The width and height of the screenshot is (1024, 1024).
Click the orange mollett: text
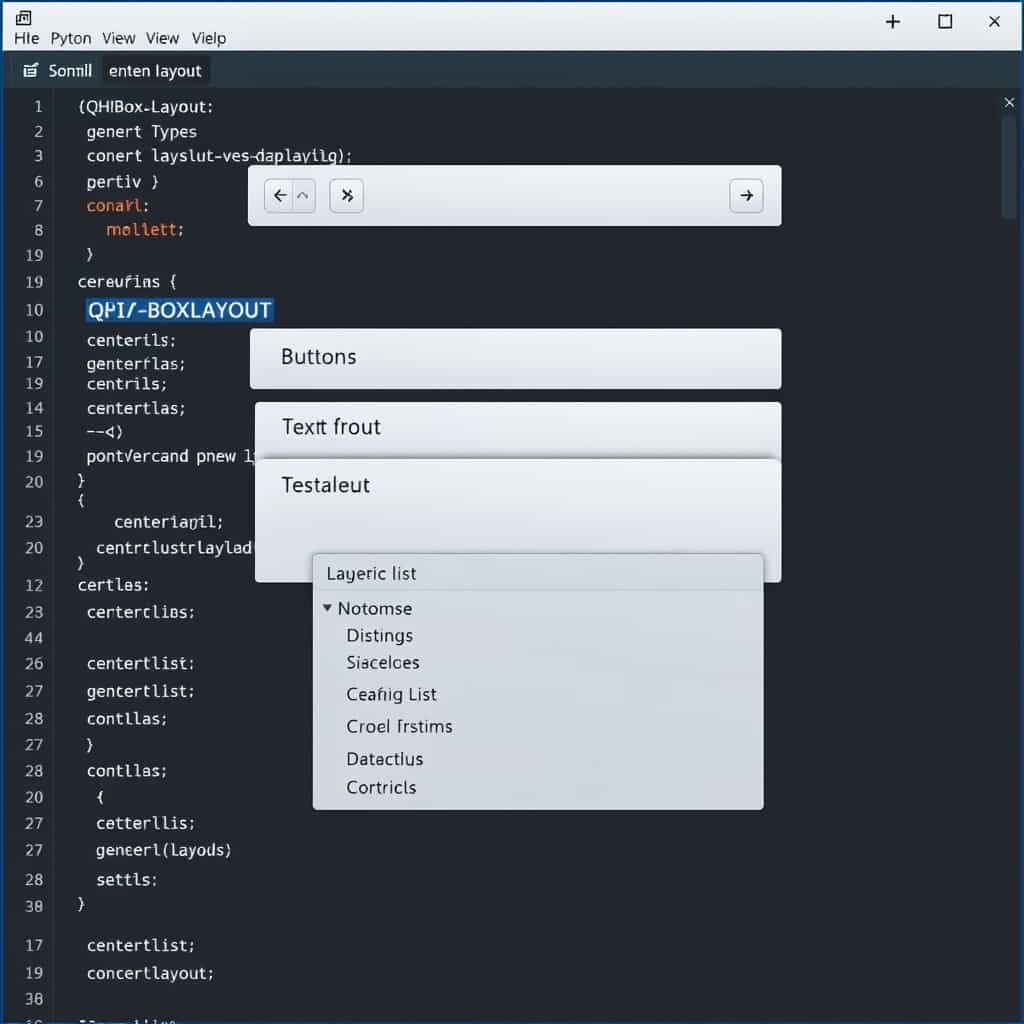pyautogui.click(x=145, y=230)
